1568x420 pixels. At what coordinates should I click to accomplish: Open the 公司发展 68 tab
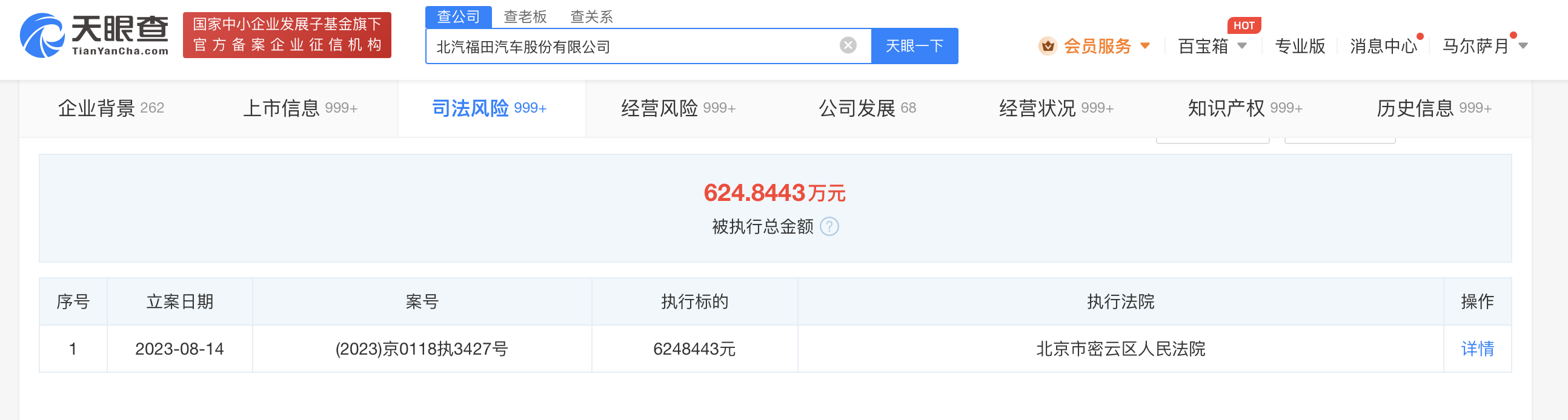click(867, 108)
